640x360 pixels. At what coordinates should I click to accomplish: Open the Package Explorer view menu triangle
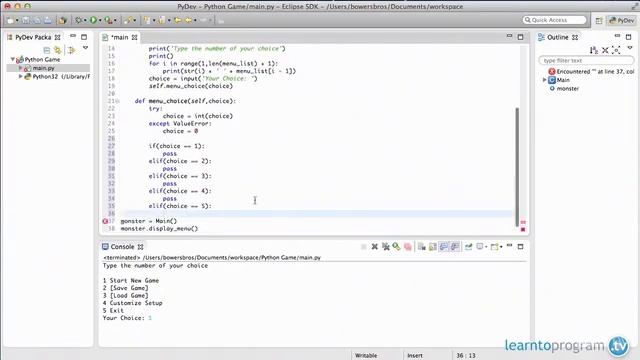(x=85, y=48)
